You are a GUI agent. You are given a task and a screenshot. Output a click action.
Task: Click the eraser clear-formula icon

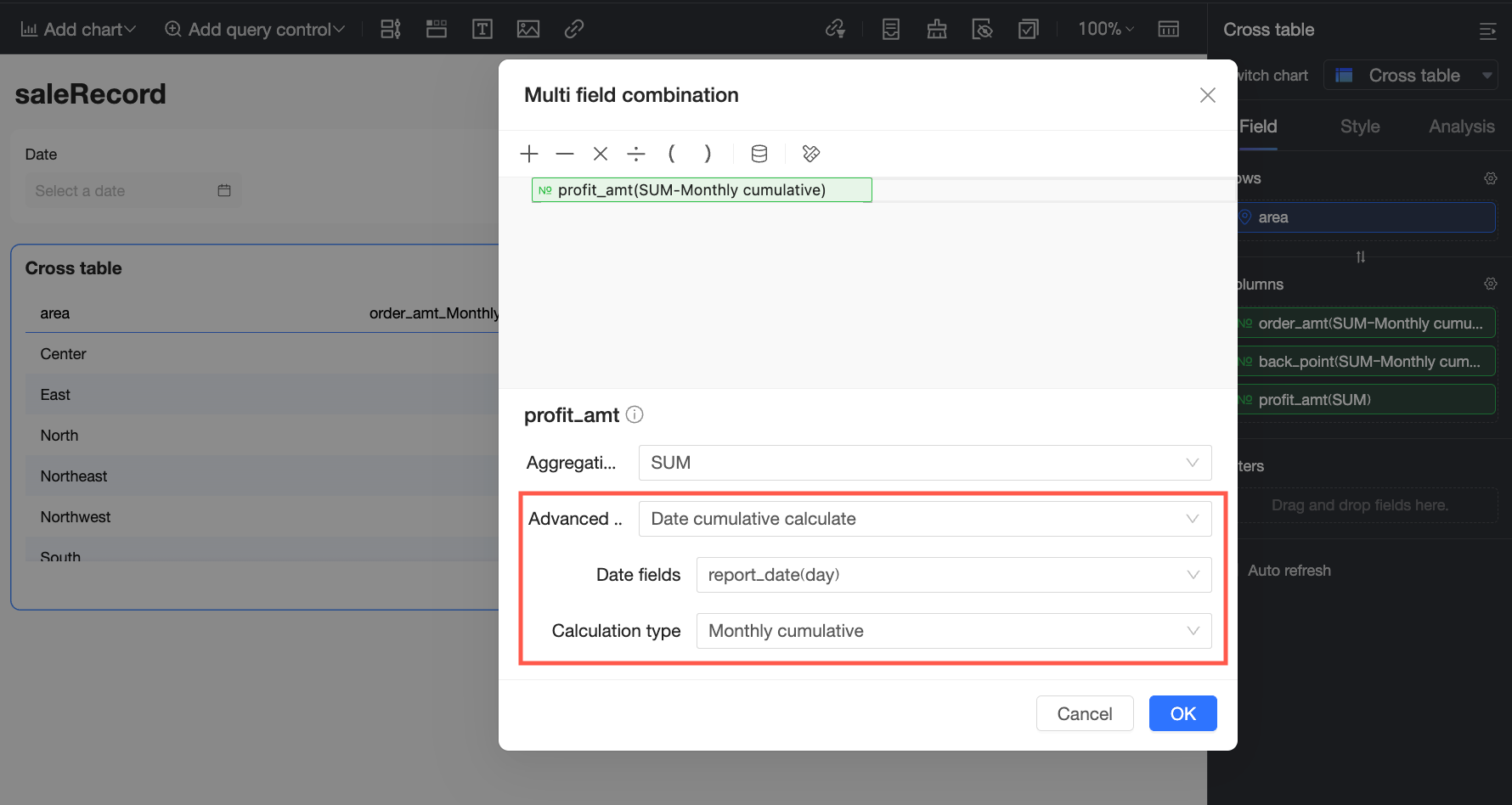tap(811, 154)
